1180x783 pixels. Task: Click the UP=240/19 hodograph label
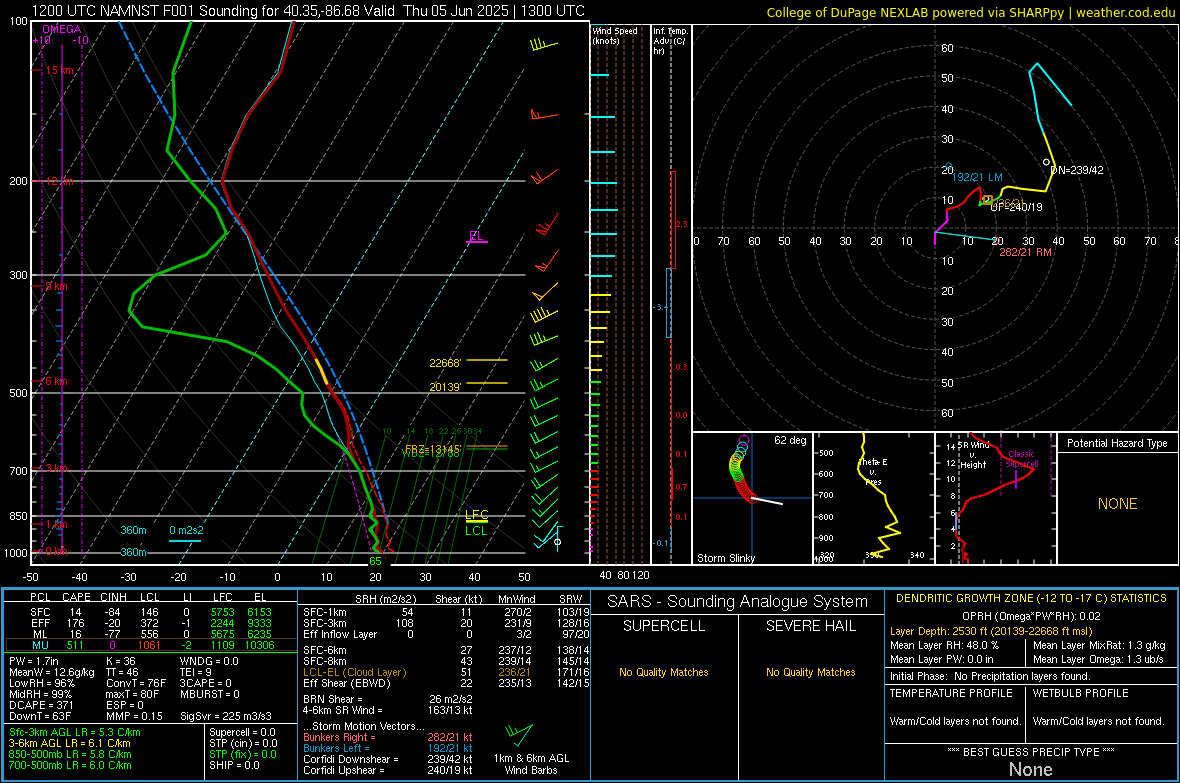tap(1017, 207)
